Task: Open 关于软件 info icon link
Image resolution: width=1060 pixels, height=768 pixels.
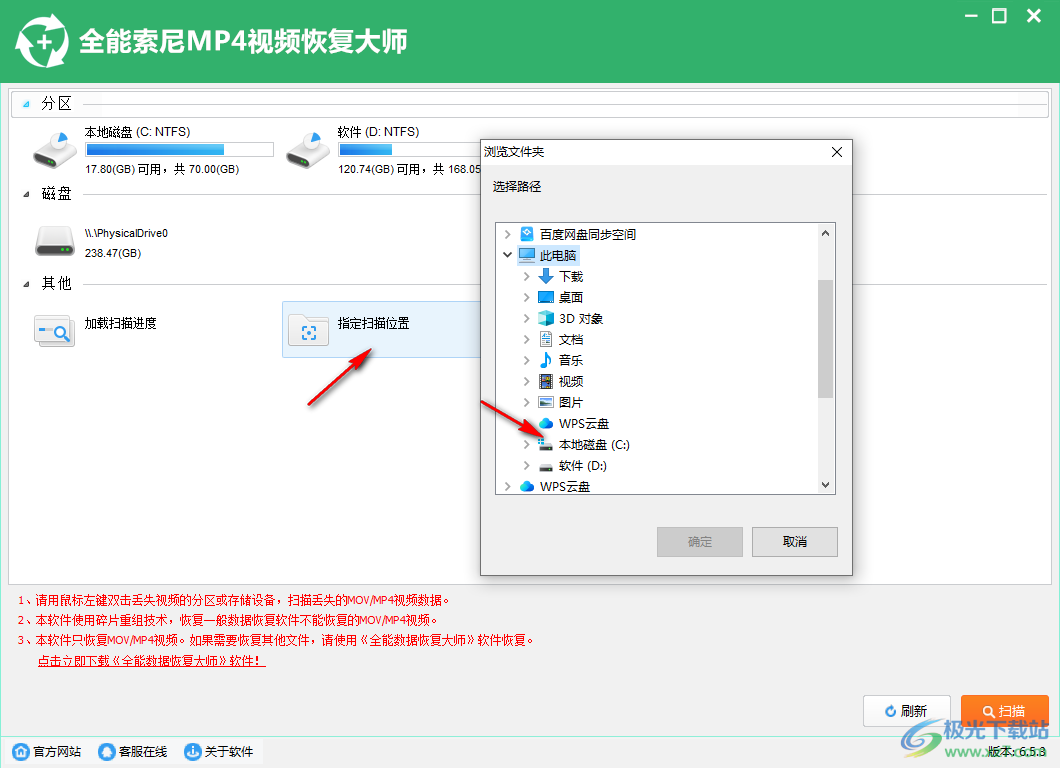Action: click(x=193, y=751)
